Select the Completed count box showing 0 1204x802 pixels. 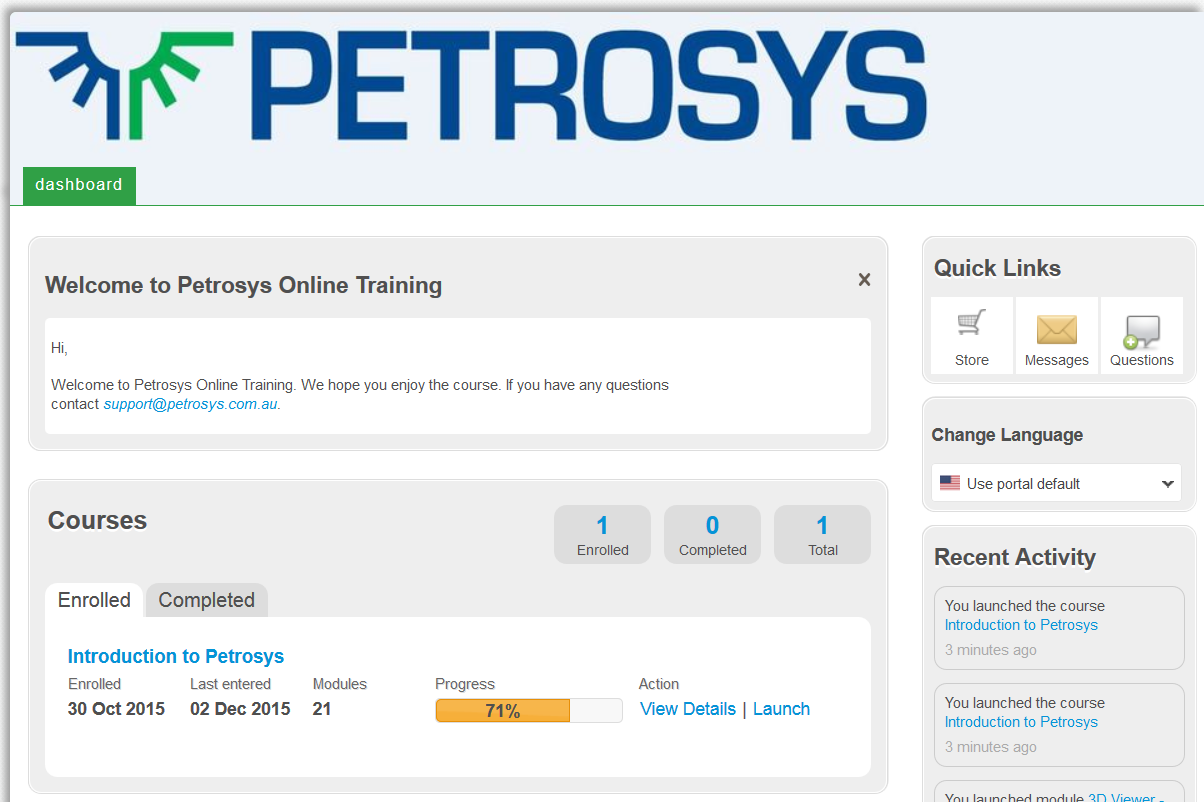click(712, 534)
